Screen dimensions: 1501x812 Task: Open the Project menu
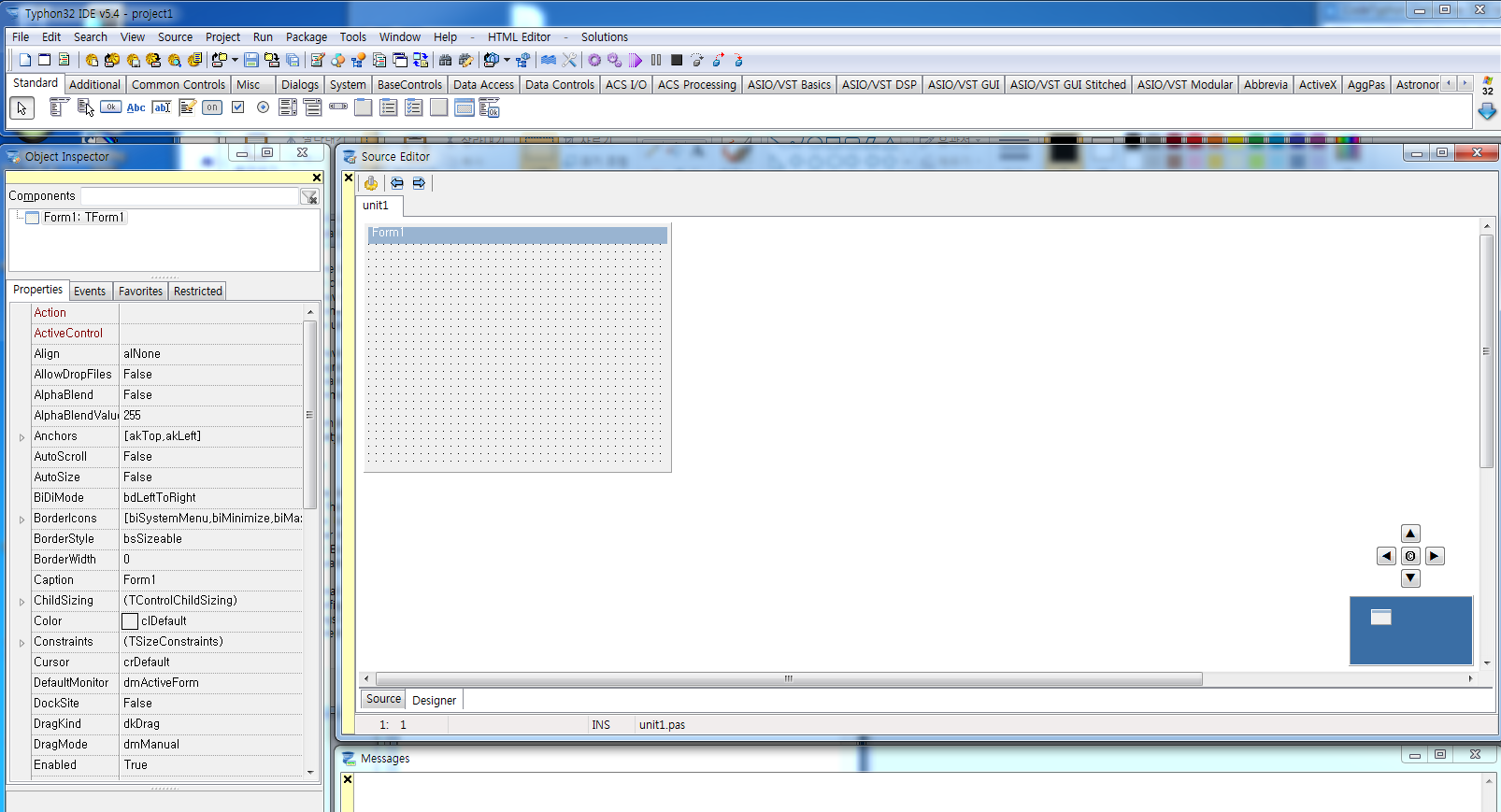click(x=222, y=37)
